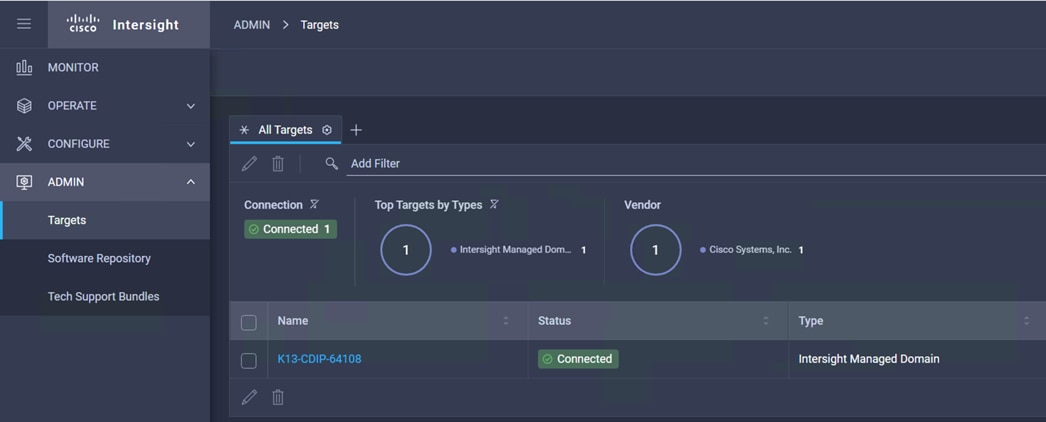Click the Status column header
This screenshot has width=1046, height=422.
tap(554, 321)
